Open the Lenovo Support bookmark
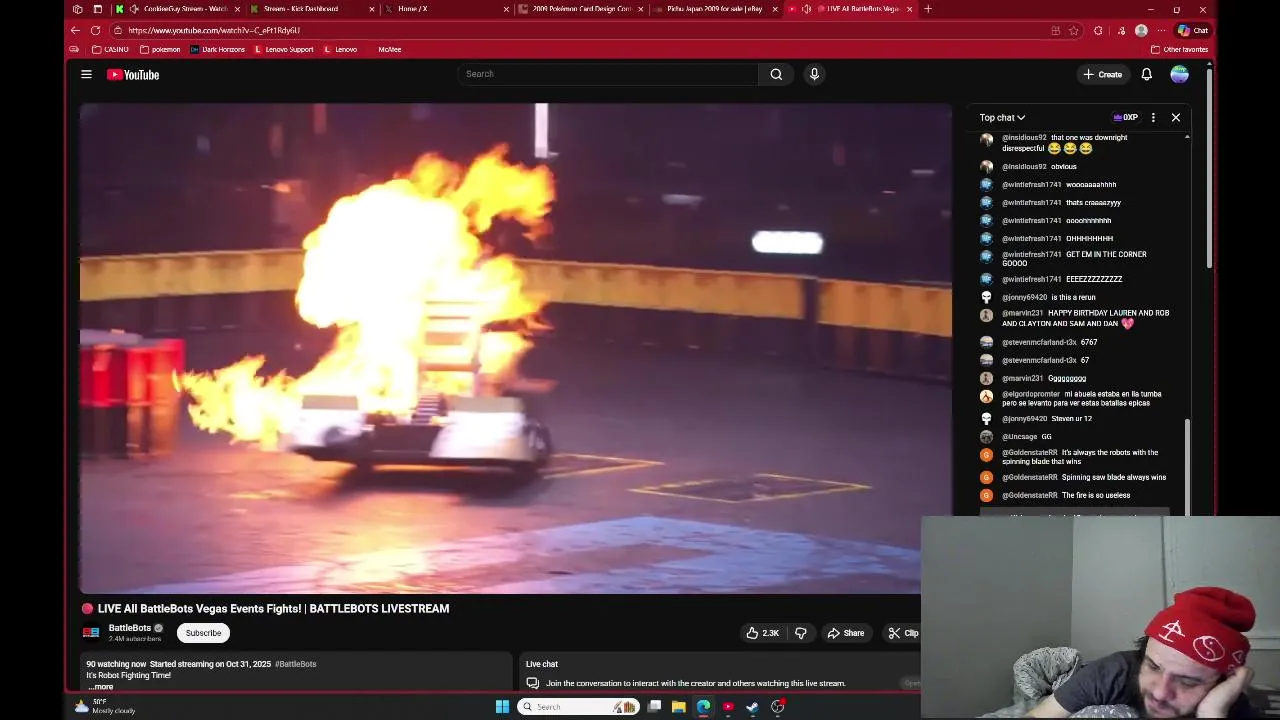Viewport: 1280px width, 720px height. click(x=284, y=49)
